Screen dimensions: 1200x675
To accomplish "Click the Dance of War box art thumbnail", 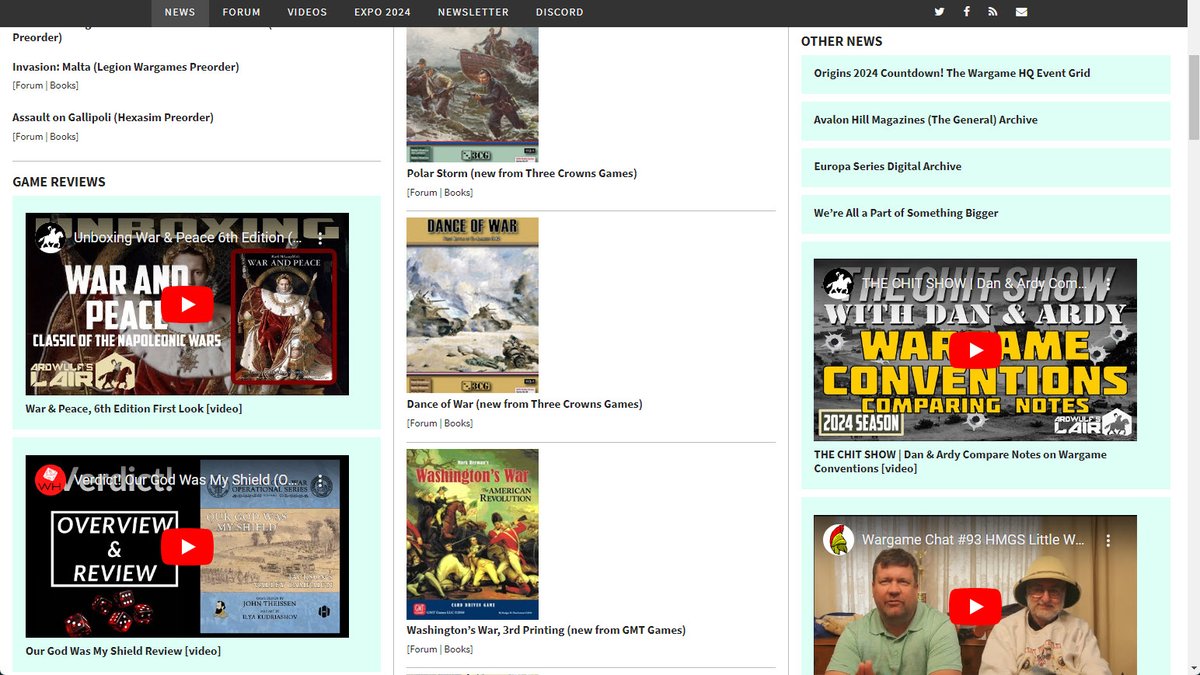I will 471,303.
